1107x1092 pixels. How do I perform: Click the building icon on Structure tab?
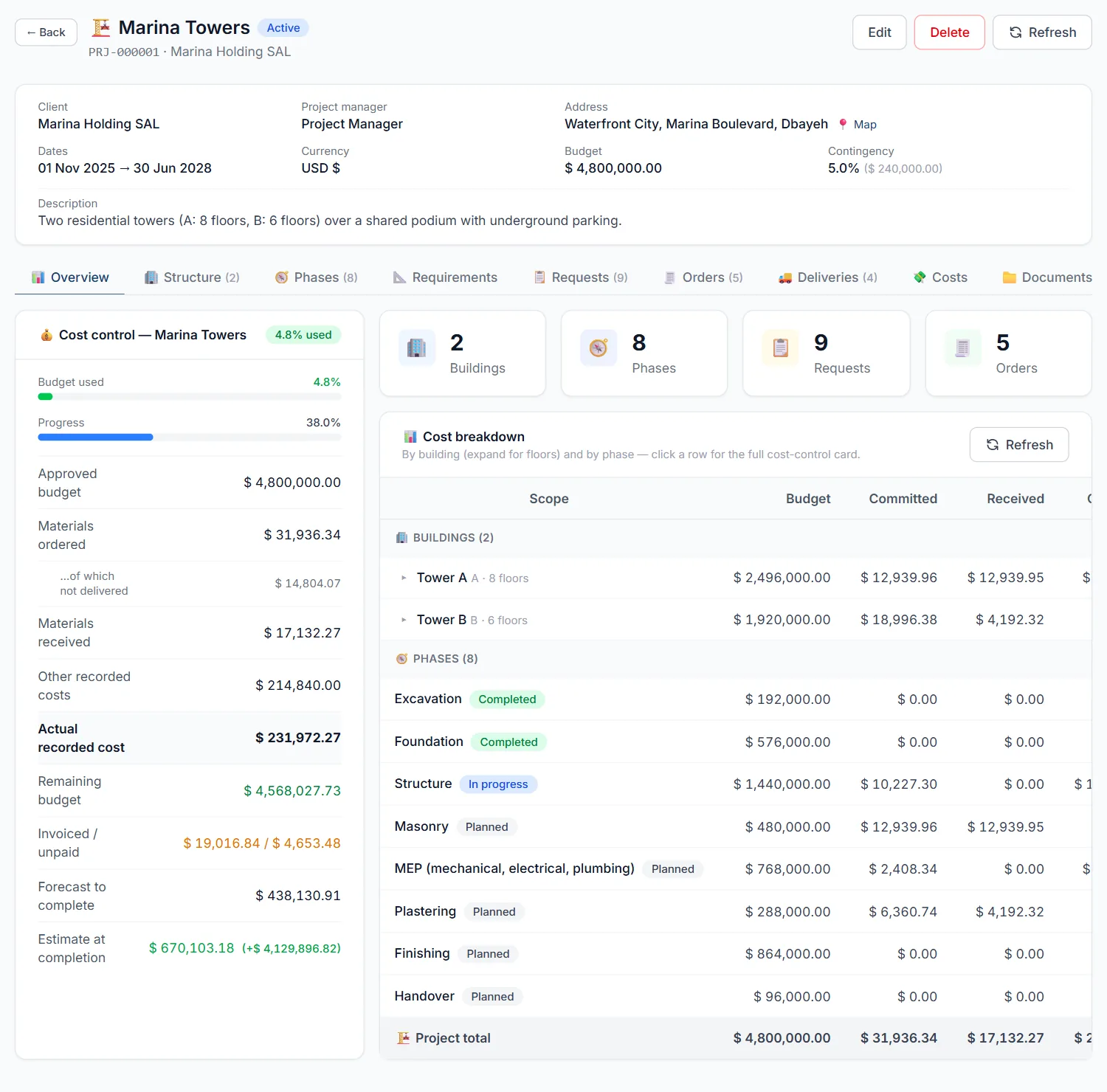pos(151,277)
